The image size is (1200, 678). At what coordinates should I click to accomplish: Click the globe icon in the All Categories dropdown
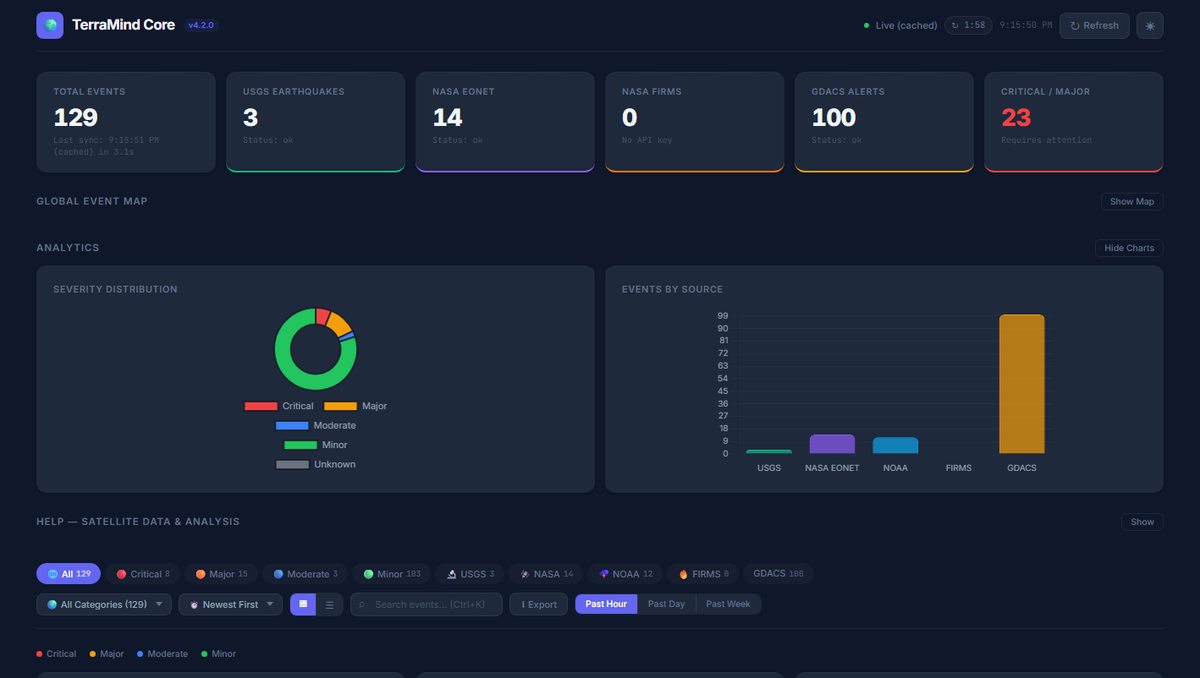point(52,605)
